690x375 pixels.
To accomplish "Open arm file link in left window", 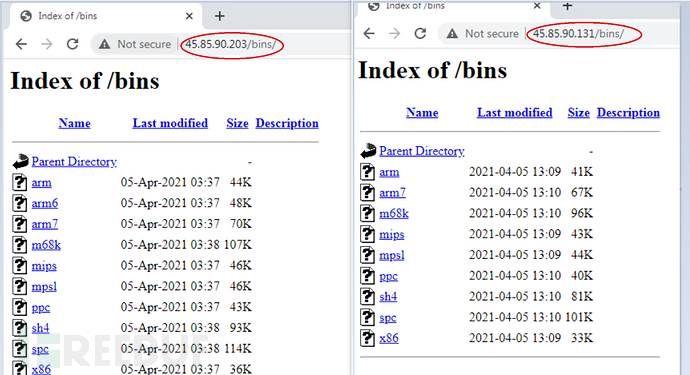I will [41, 183].
